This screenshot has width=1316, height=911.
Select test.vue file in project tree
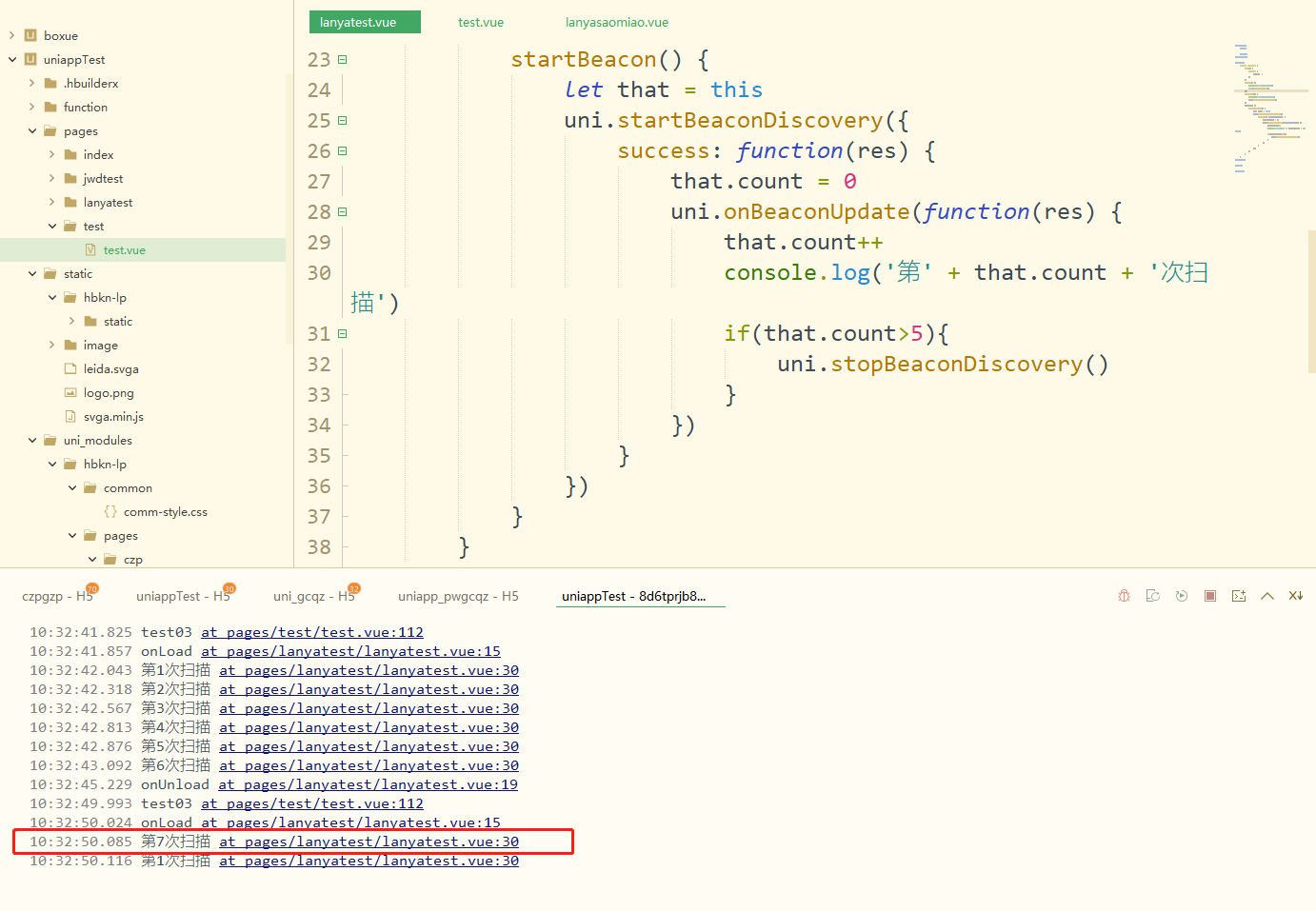(x=124, y=250)
